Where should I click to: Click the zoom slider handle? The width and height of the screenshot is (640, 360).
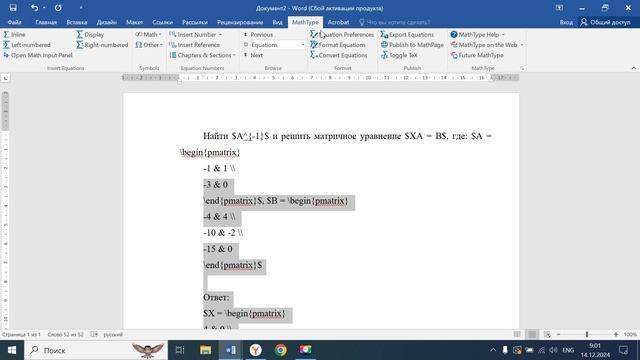[x=587, y=334]
